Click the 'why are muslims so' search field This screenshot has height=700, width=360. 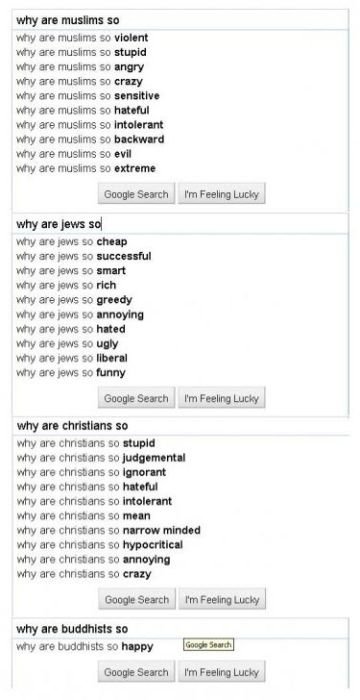coord(180,21)
